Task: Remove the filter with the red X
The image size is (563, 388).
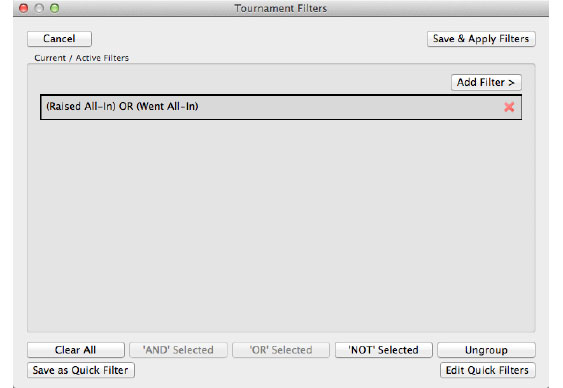Action: pos(509,107)
